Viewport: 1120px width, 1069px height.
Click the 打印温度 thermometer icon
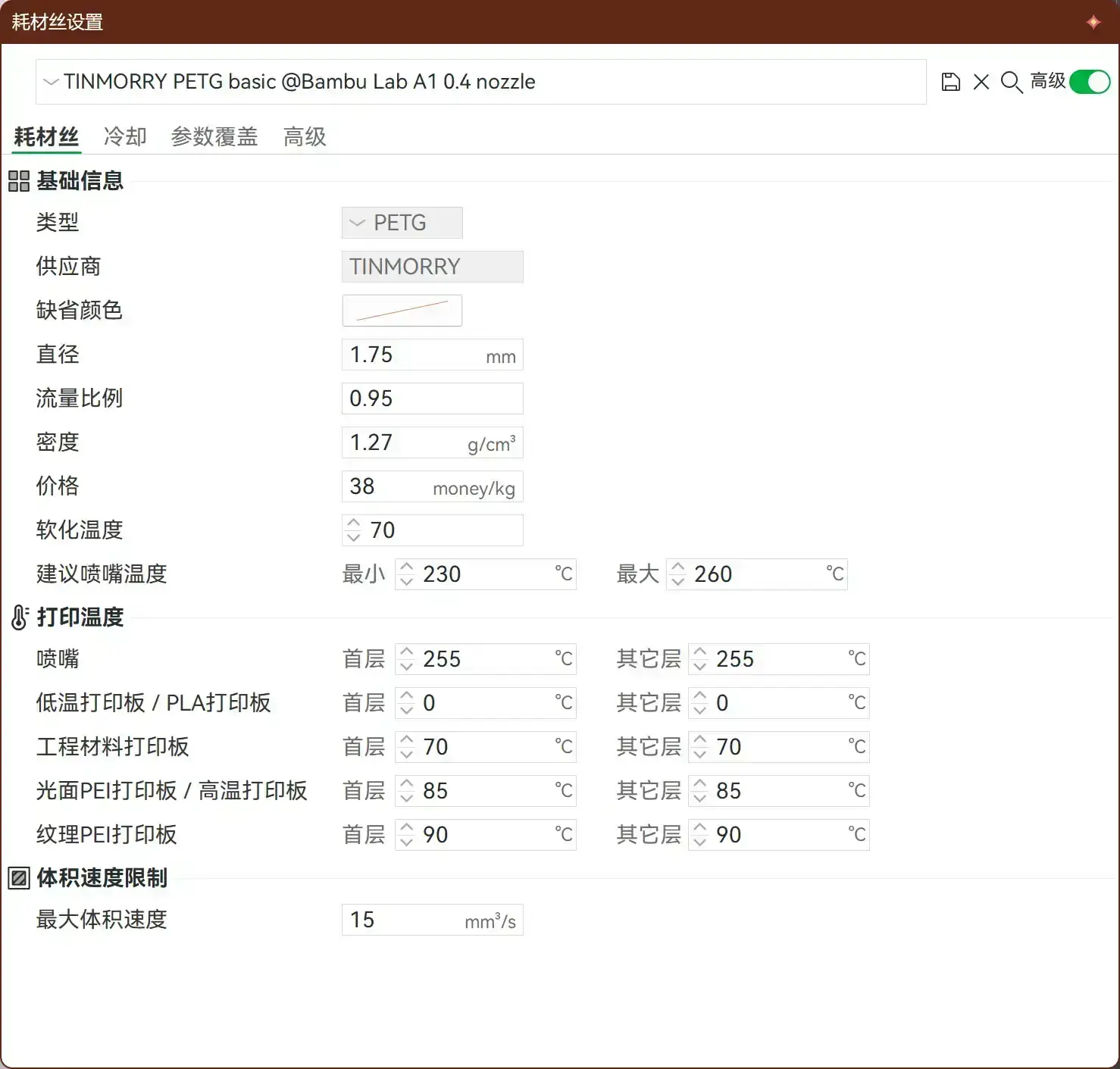20,617
